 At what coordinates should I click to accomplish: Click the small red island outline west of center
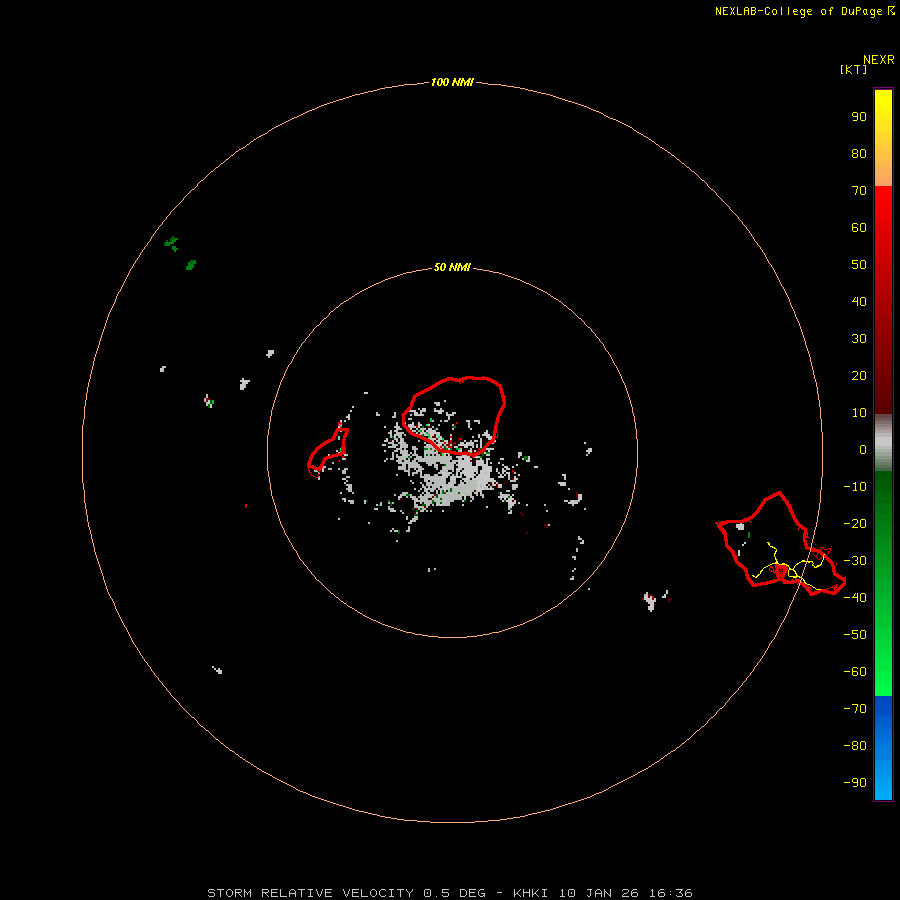[x=328, y=452]
